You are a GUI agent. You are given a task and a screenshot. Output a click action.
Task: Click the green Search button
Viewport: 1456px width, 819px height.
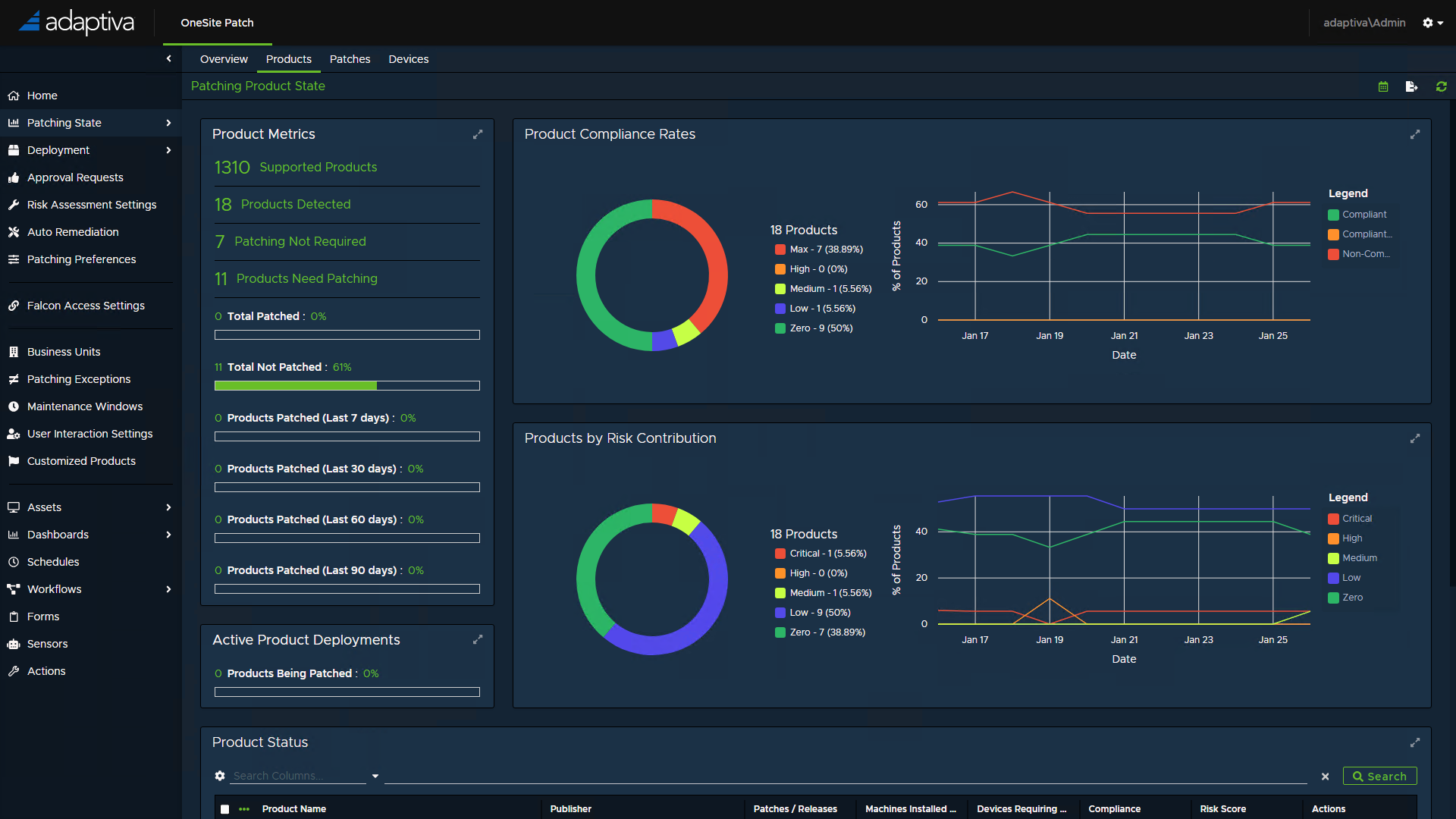[x=1379, y=776]
